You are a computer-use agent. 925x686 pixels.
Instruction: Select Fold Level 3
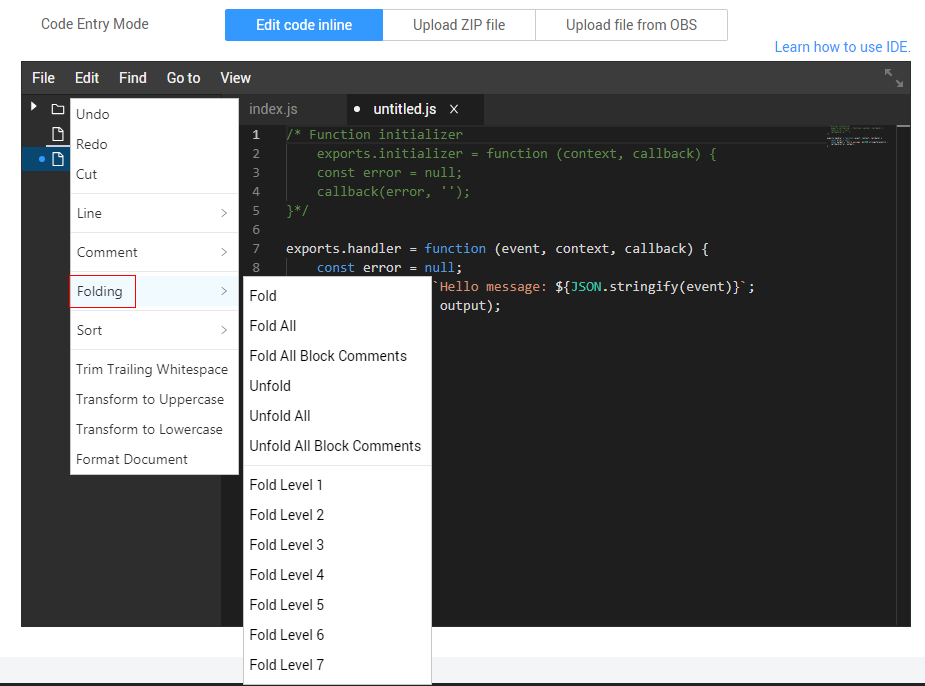tap(337, 545)
